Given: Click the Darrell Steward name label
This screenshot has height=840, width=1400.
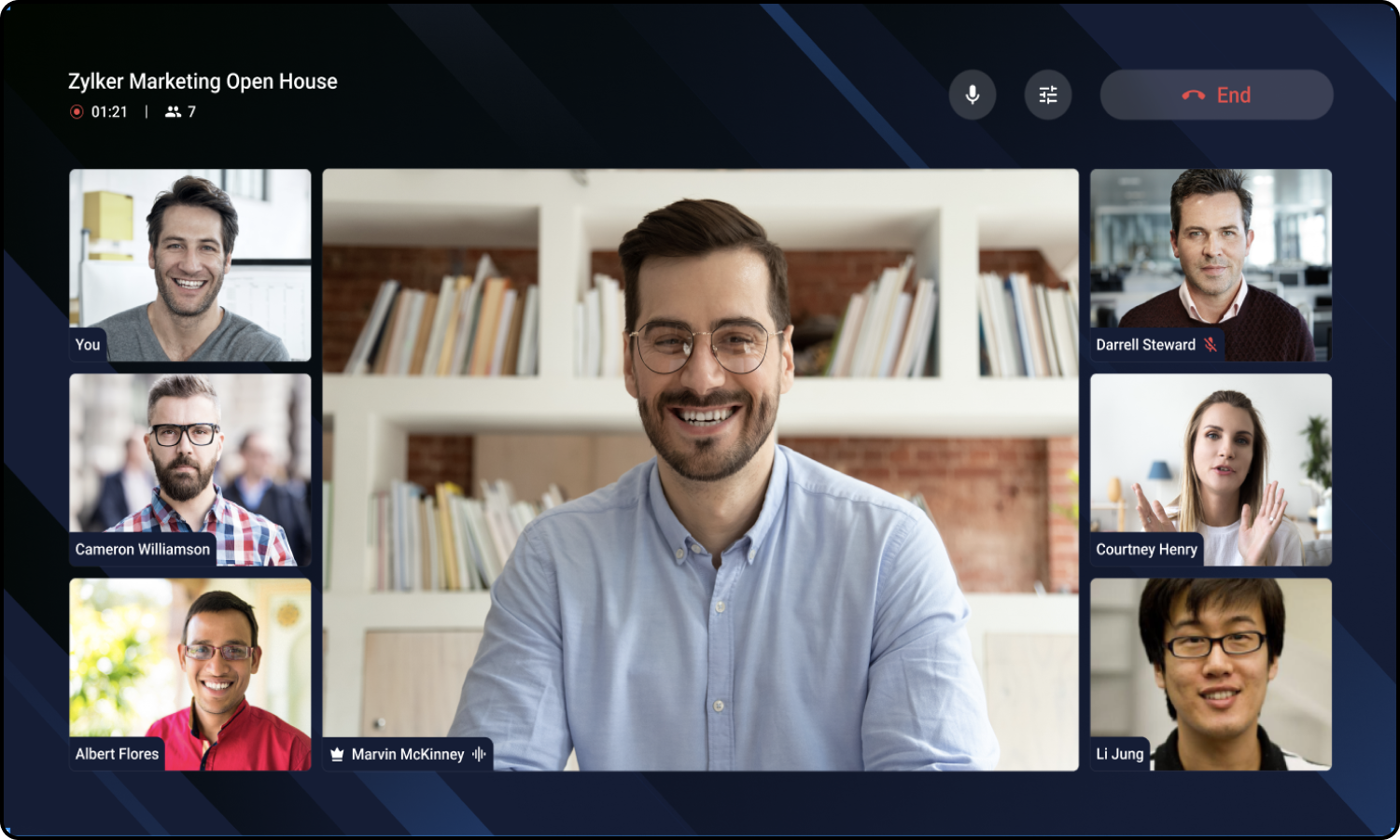Looking at the screenshot, I should (x=1145, y=344).
